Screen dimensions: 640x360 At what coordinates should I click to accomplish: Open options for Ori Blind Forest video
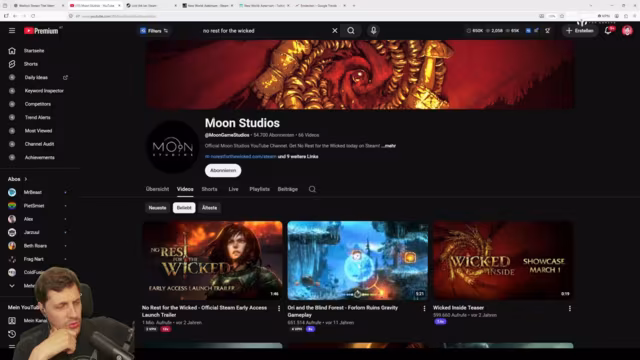pyautogui.click(x=424, y=309)
